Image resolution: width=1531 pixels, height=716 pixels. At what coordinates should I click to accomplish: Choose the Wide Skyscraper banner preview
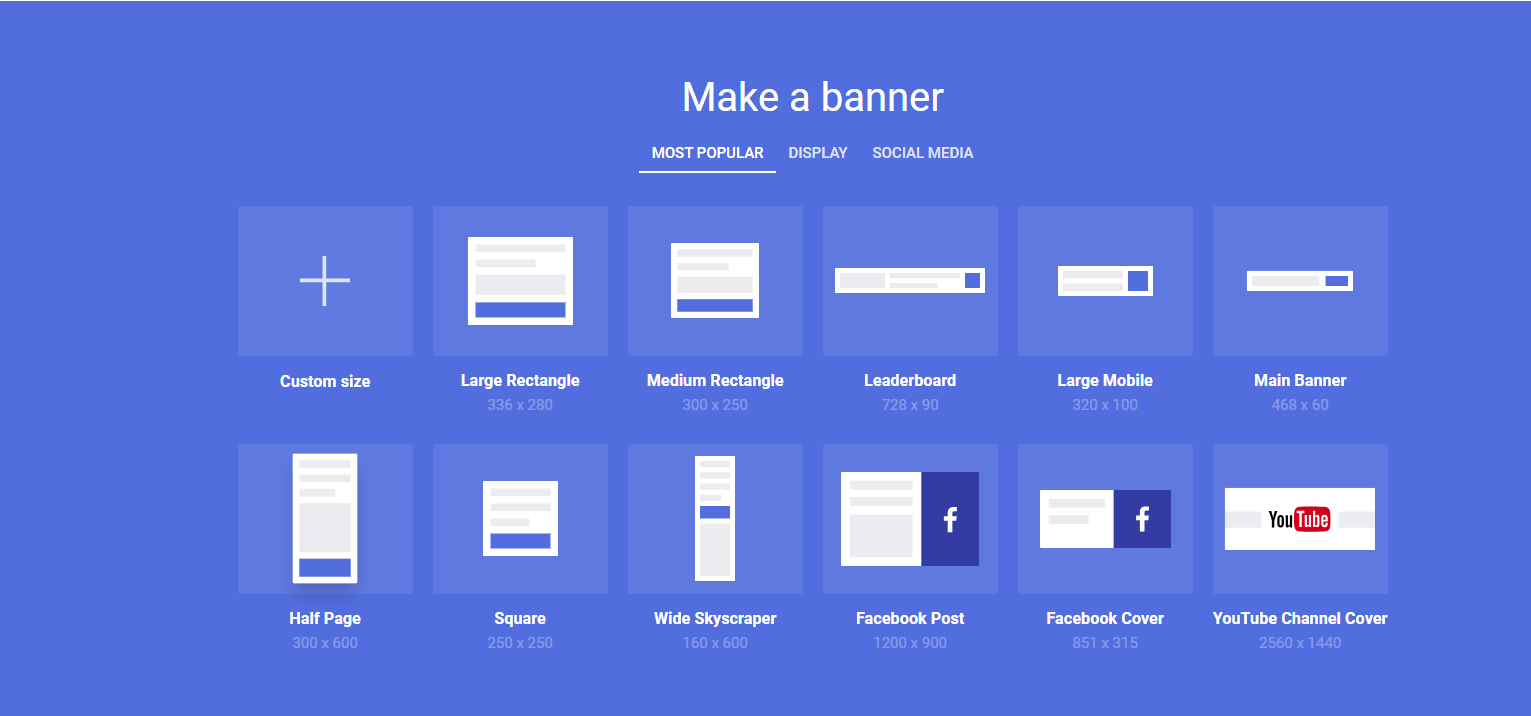[715, 518]
